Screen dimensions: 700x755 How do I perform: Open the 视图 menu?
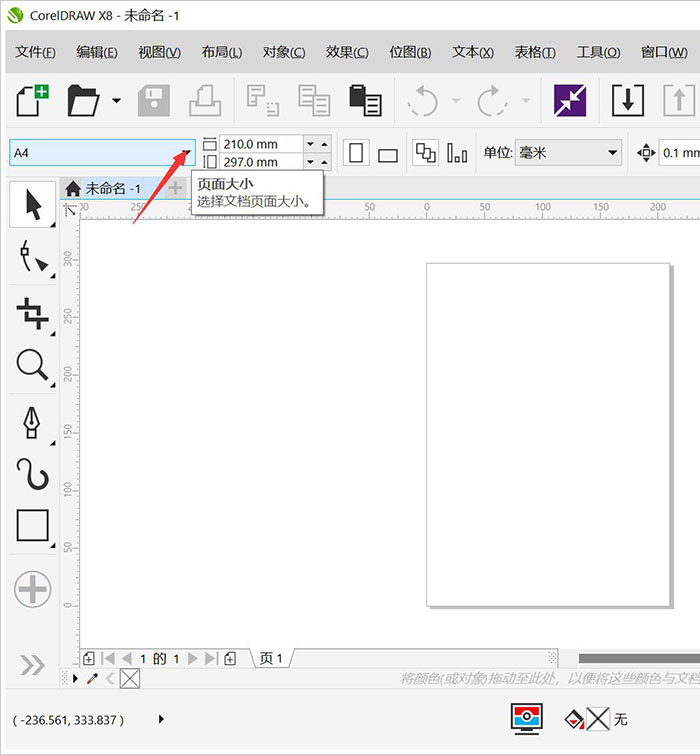(159, 52)
